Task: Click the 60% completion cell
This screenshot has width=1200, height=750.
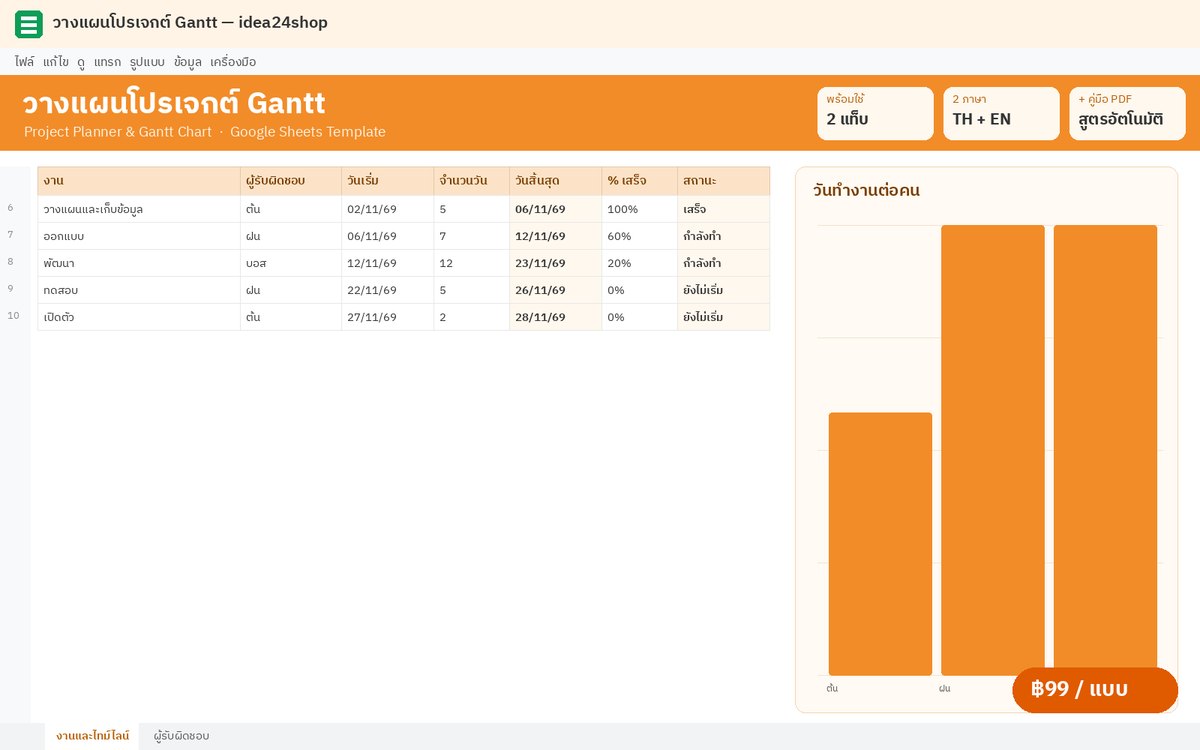Action: point(640,236)
